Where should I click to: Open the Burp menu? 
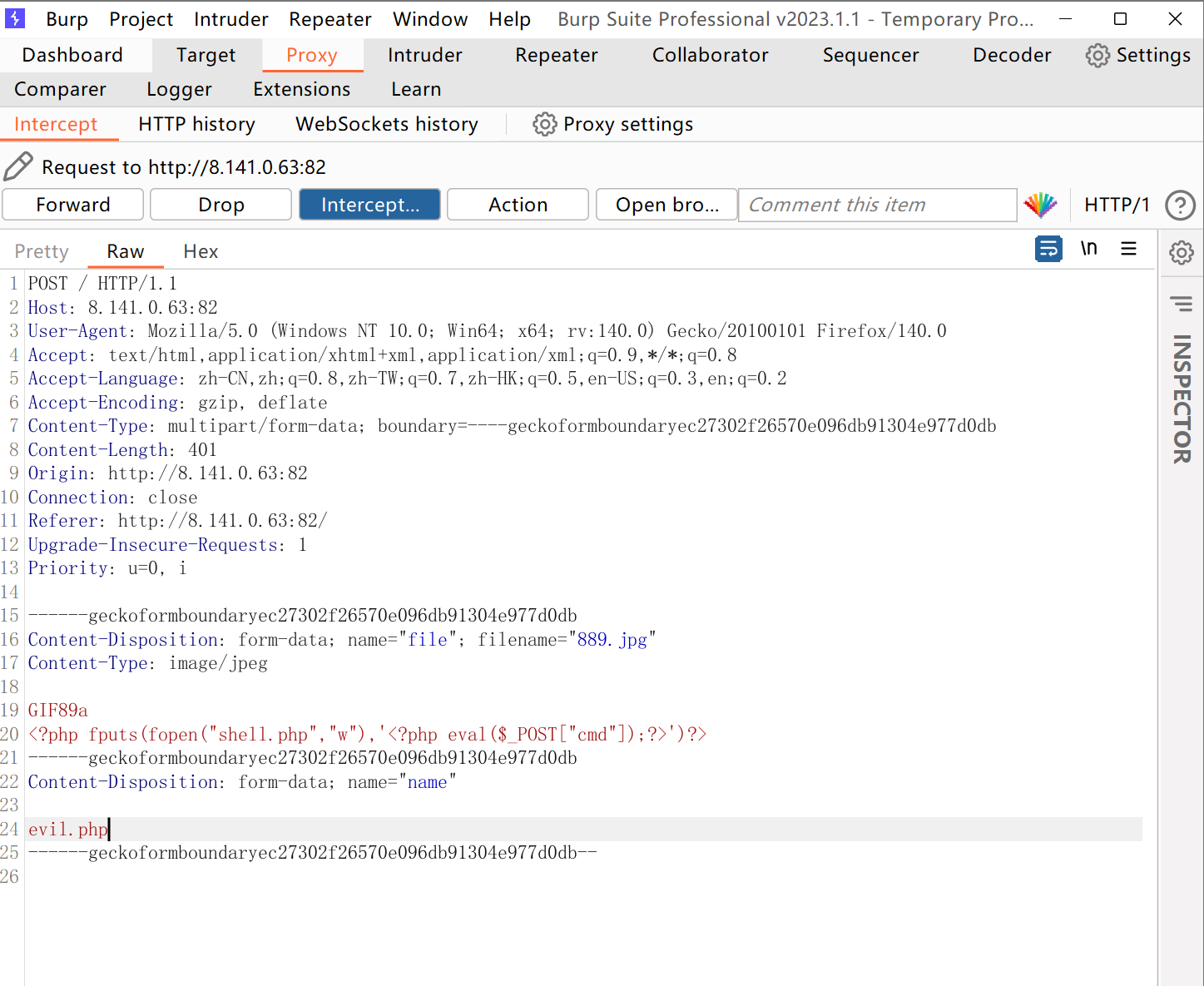click(67, 19)
